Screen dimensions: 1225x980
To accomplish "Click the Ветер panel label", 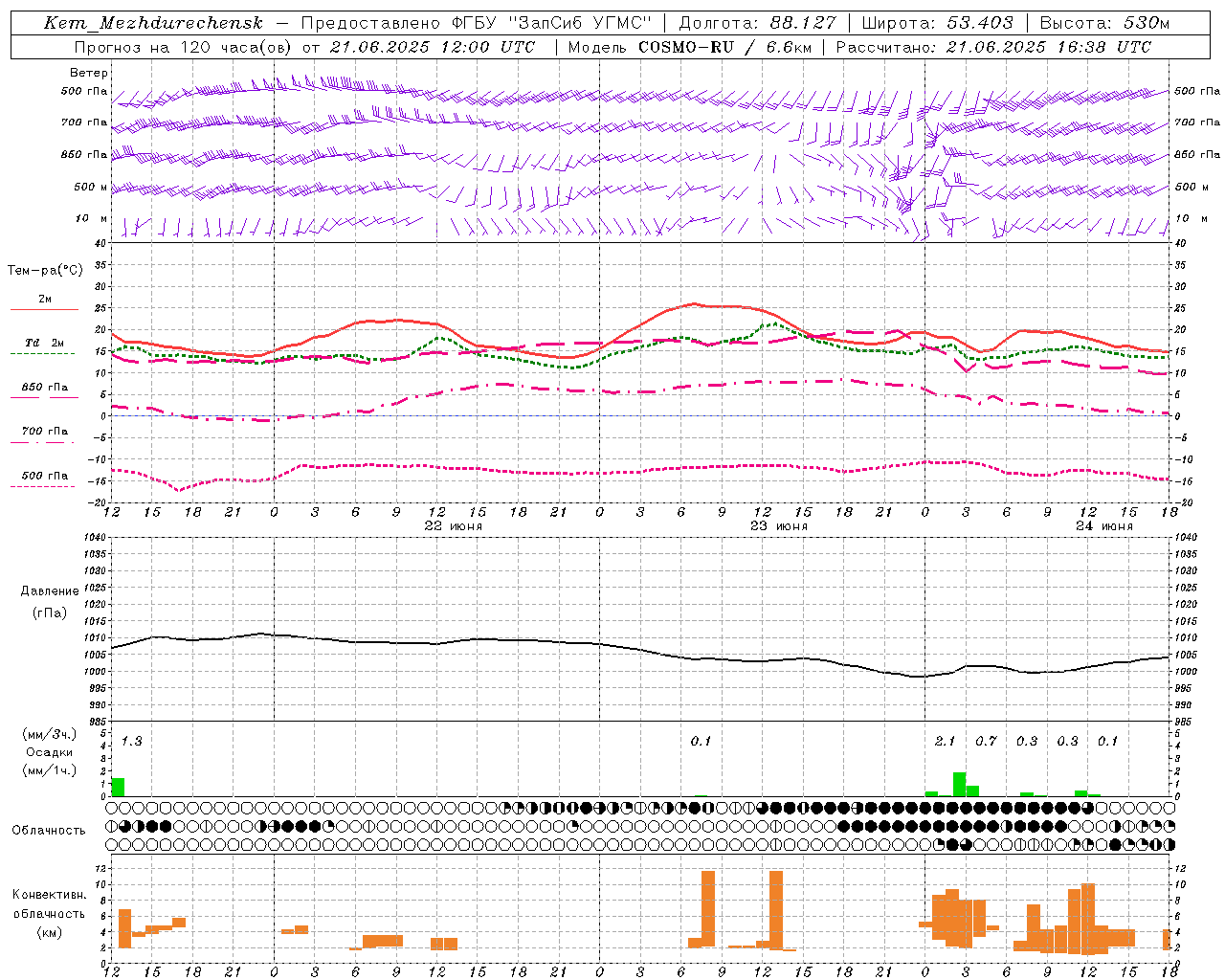I will point(89,73).
